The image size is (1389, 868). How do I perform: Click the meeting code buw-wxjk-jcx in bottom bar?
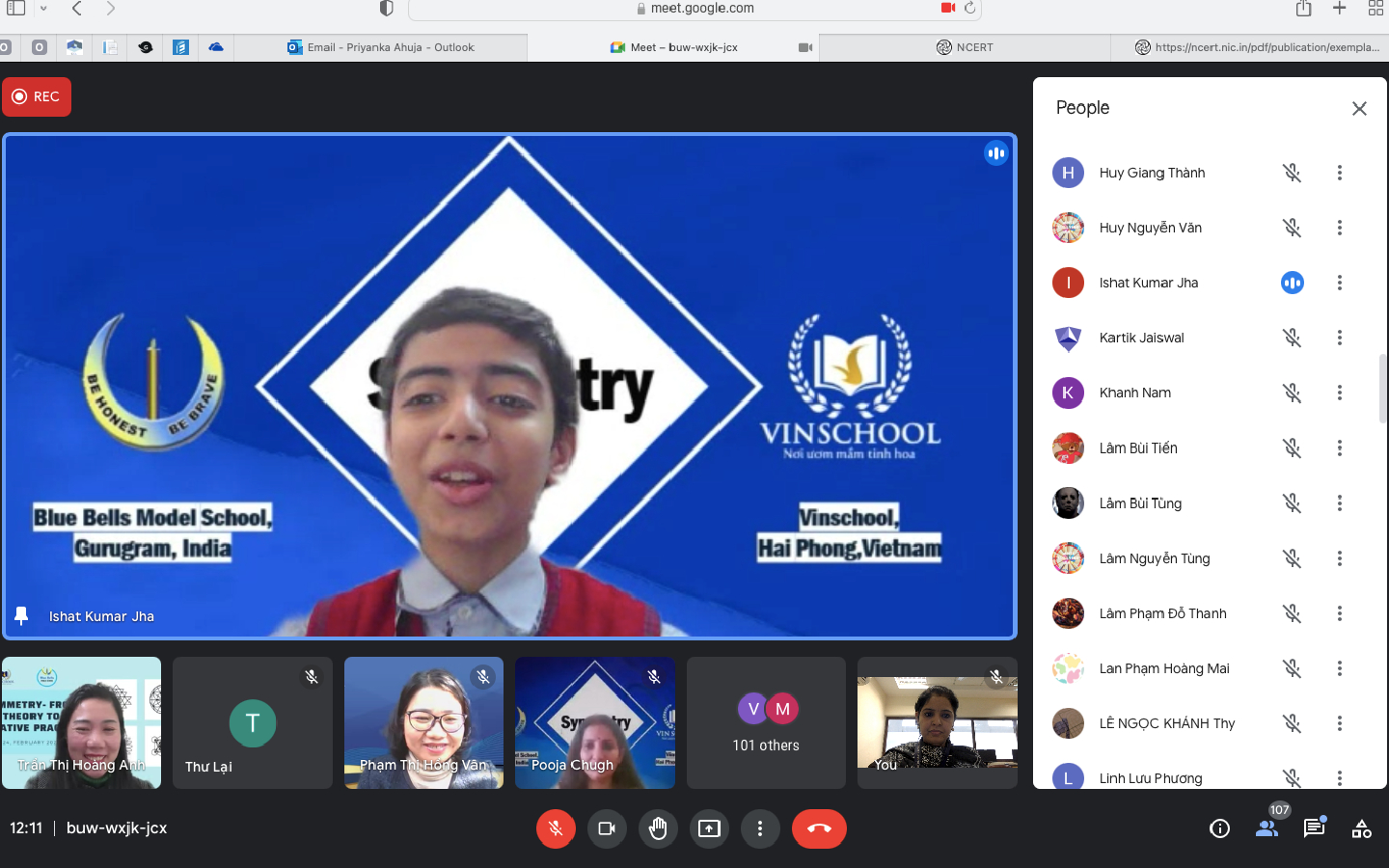(x=117, y=827)
